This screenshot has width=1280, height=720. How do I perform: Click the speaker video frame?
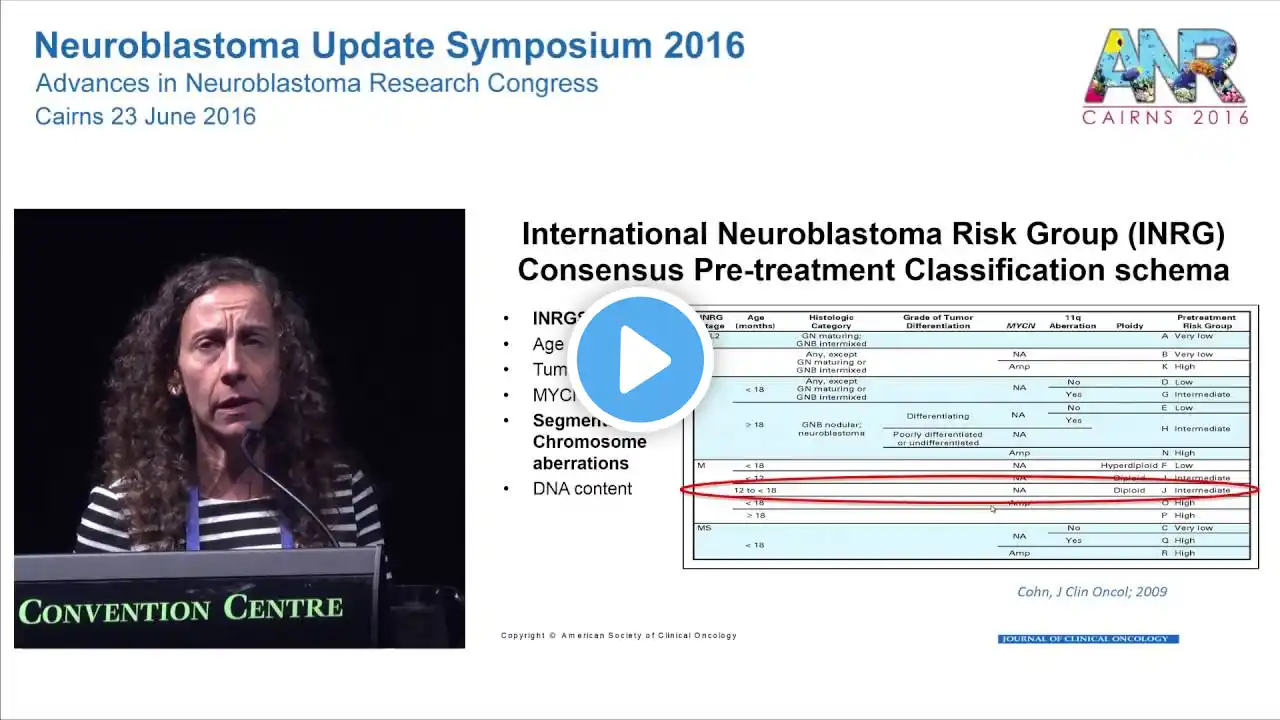[x=239, y=428]
